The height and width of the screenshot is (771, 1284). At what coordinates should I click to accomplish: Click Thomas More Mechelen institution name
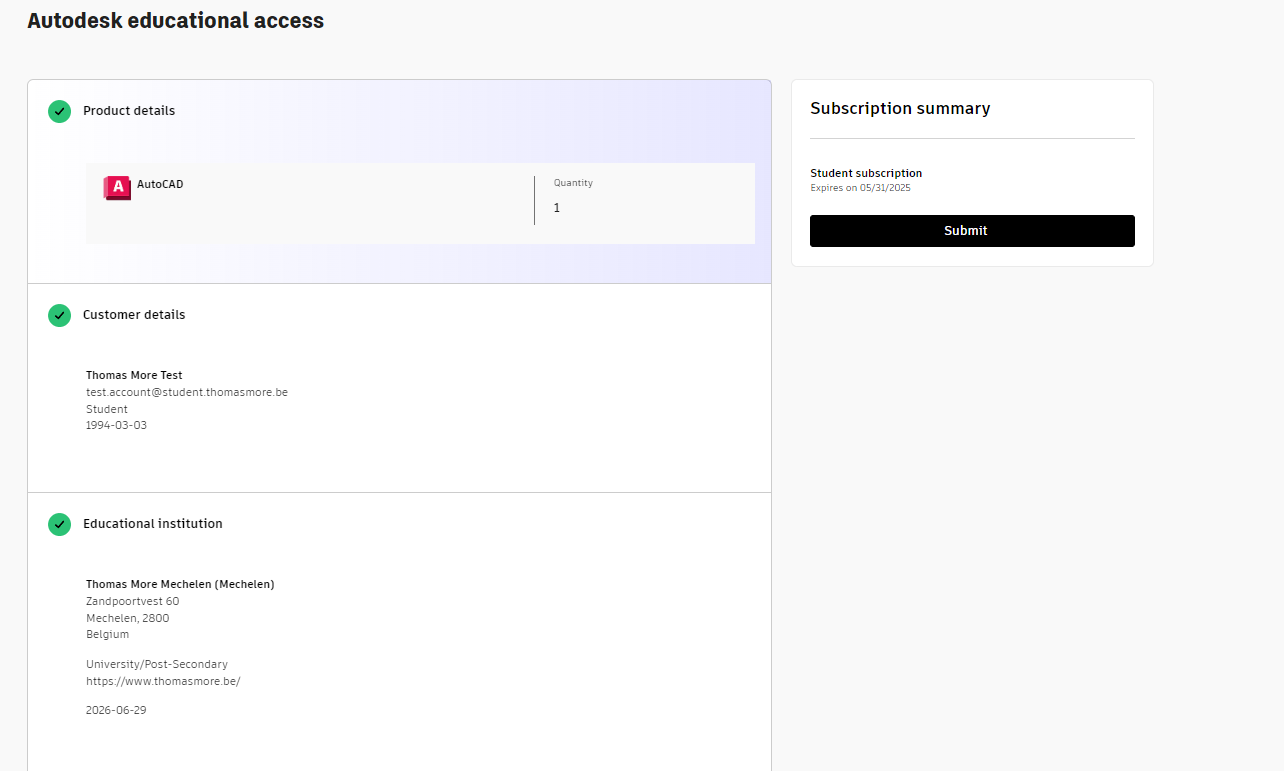point(180,584)
